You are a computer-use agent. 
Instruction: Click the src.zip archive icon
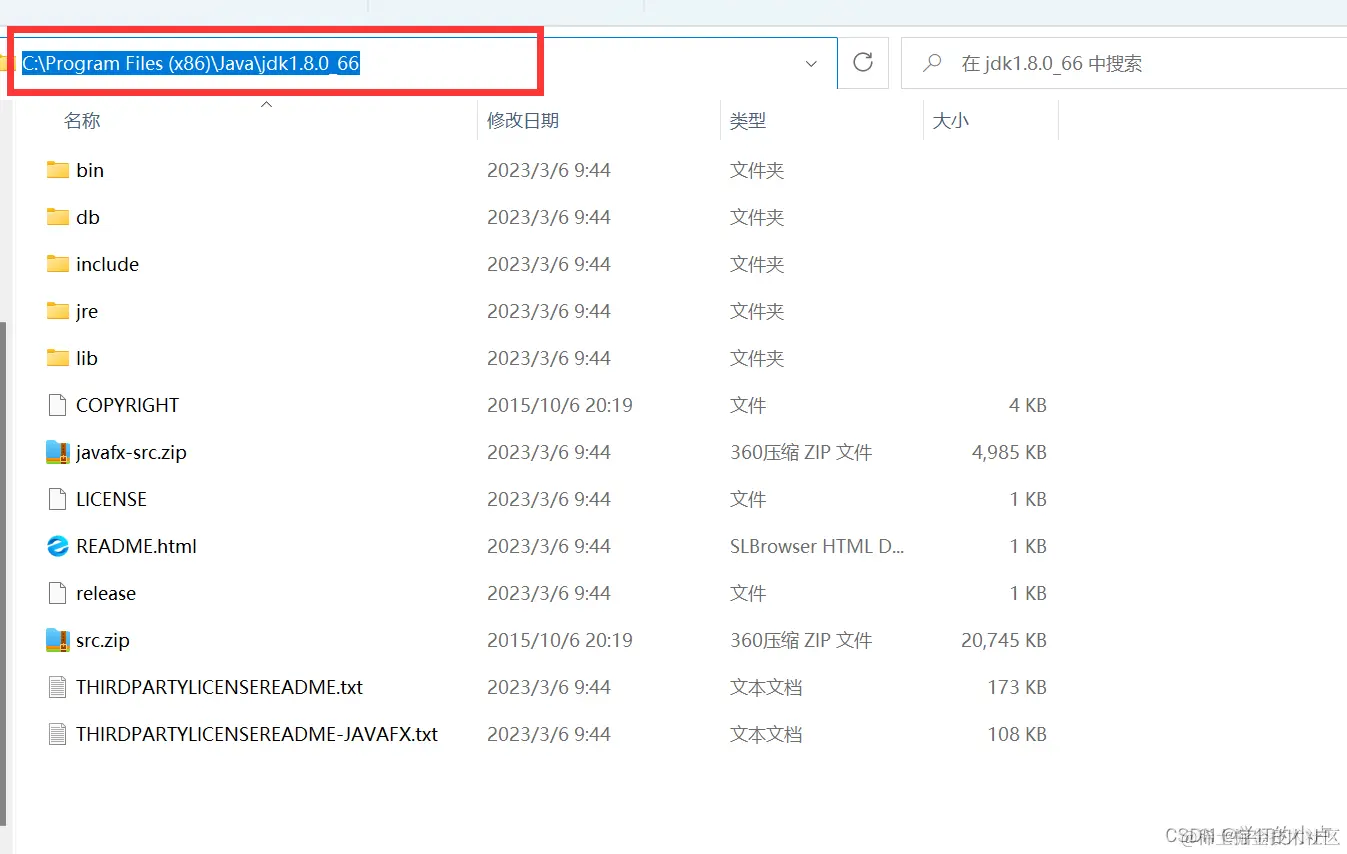(x=58, y=640)
